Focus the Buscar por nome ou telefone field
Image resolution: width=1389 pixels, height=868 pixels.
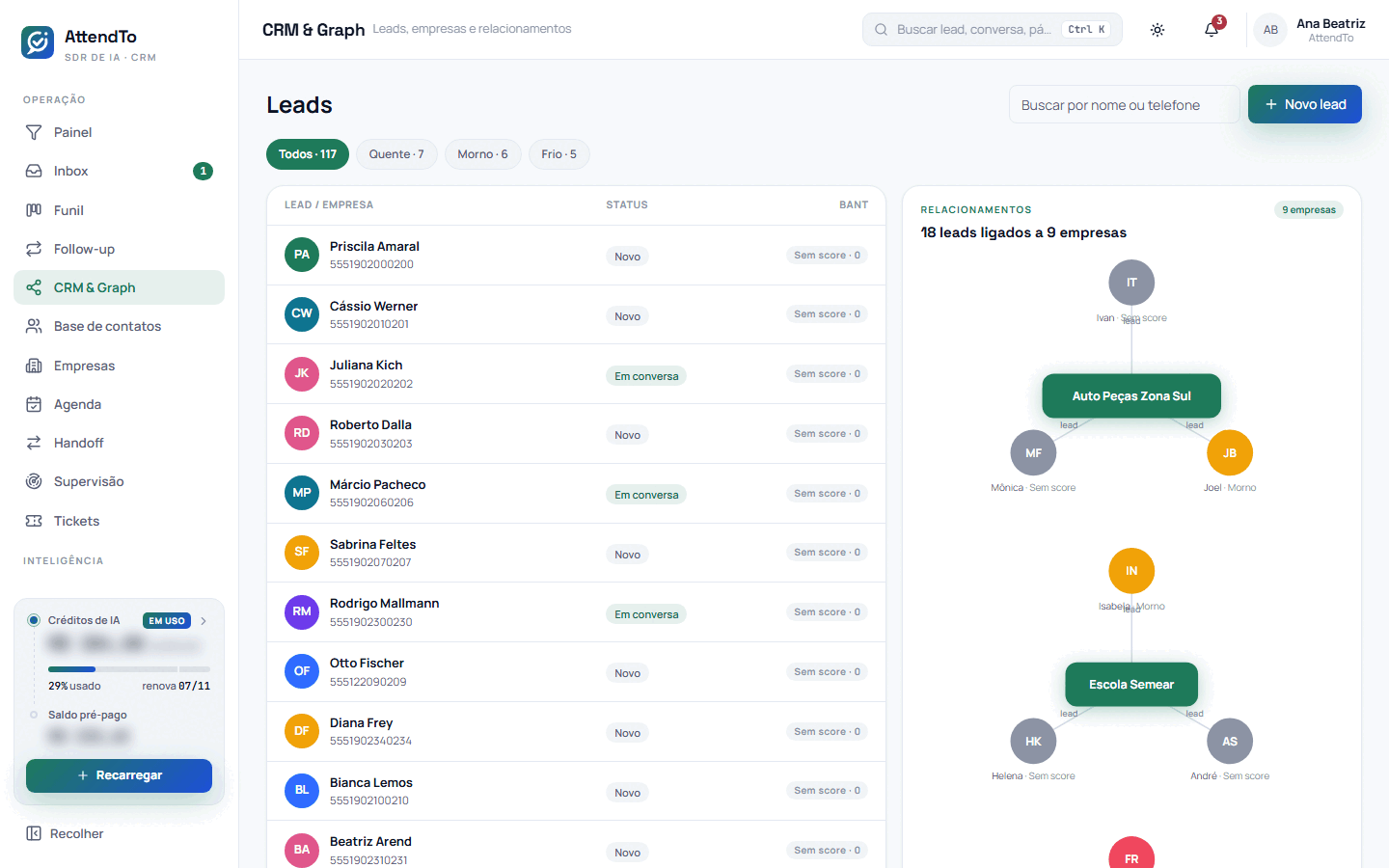[1124, 104]
